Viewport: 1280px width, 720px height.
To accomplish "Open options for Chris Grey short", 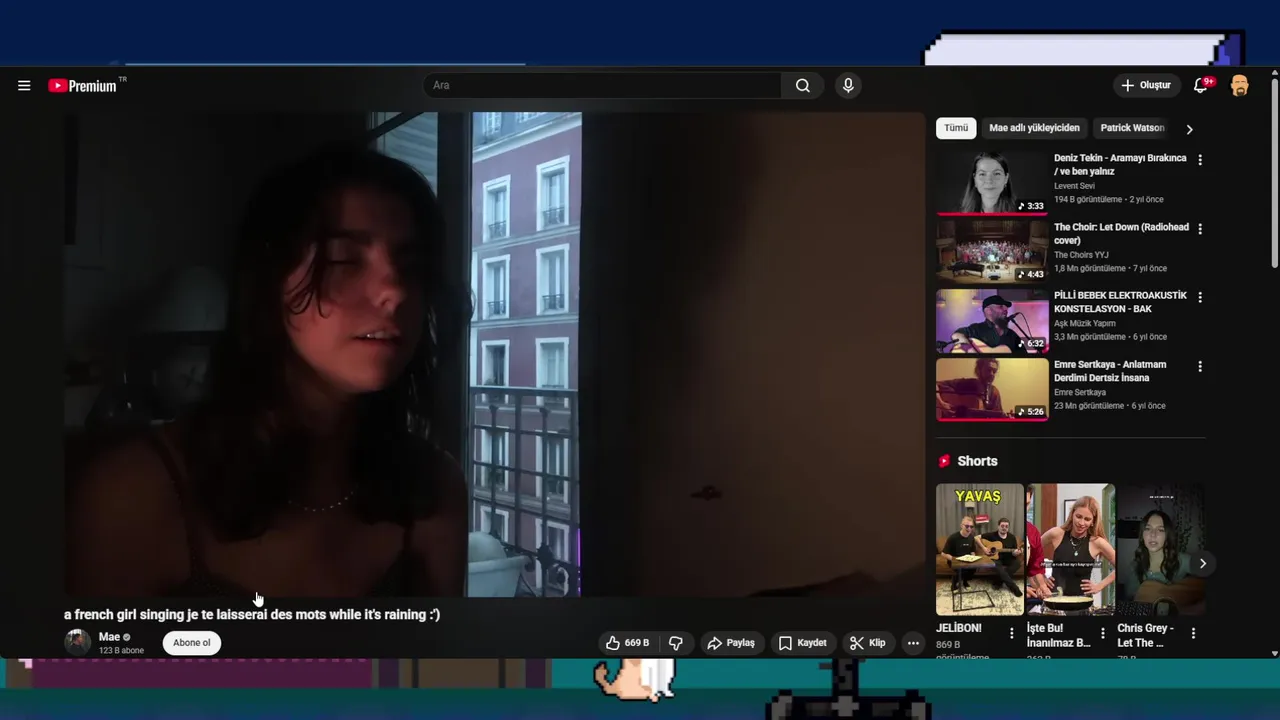I will click(1193, 633).
